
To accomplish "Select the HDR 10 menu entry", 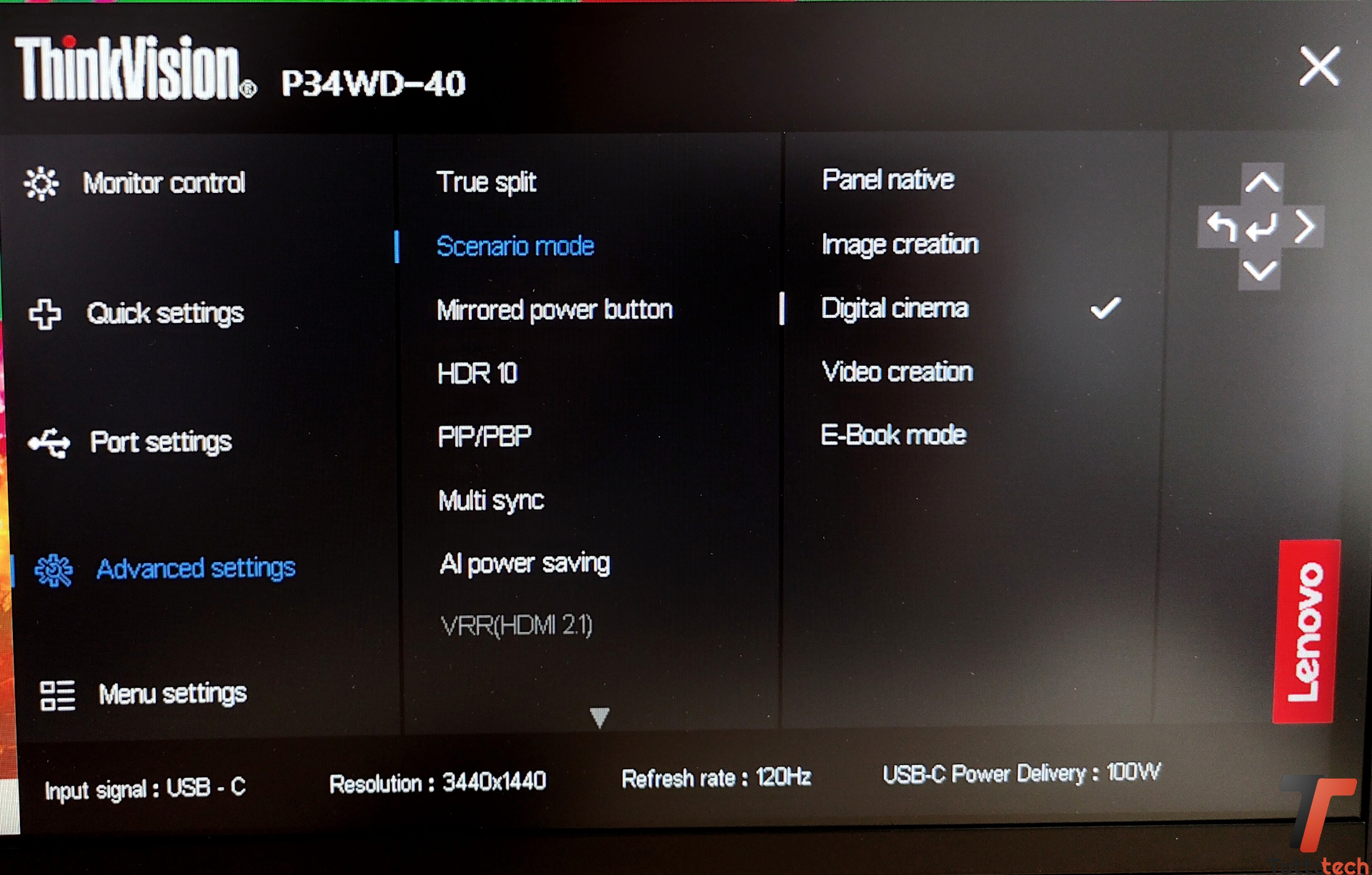I will tap(477, 374).
